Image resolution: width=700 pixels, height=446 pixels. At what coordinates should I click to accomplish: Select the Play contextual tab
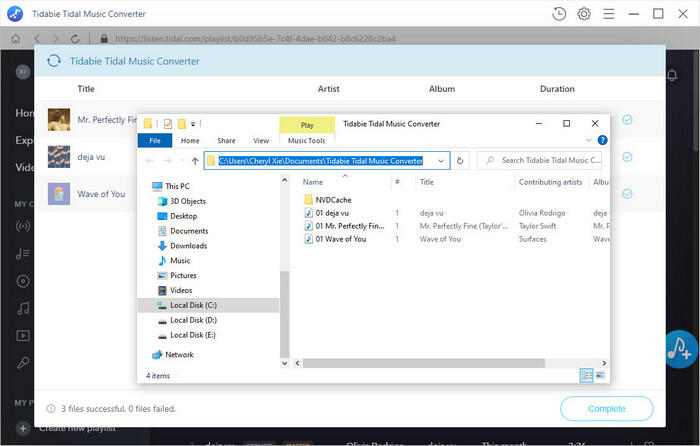point(307,125)
